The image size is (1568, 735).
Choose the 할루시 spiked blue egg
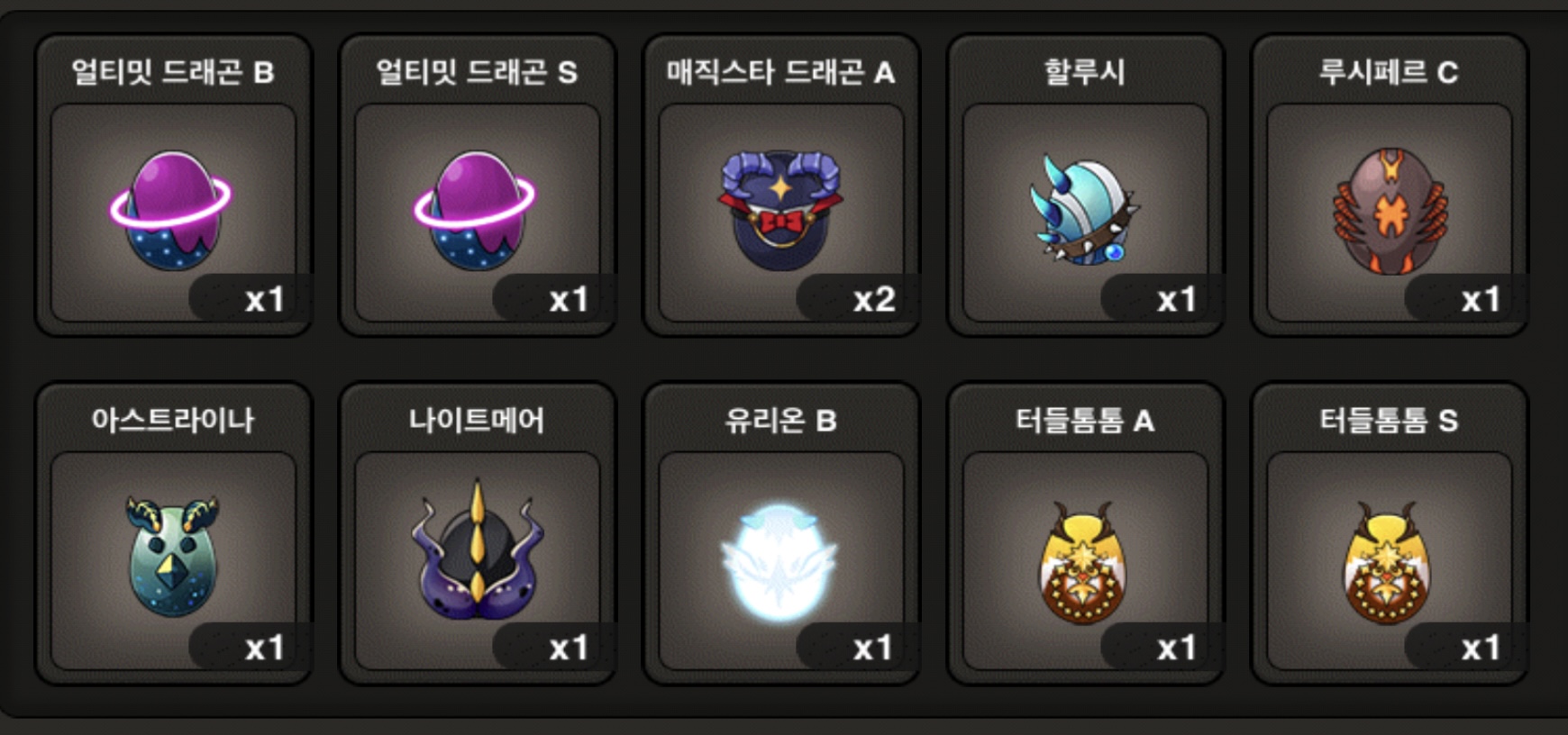1084,210
